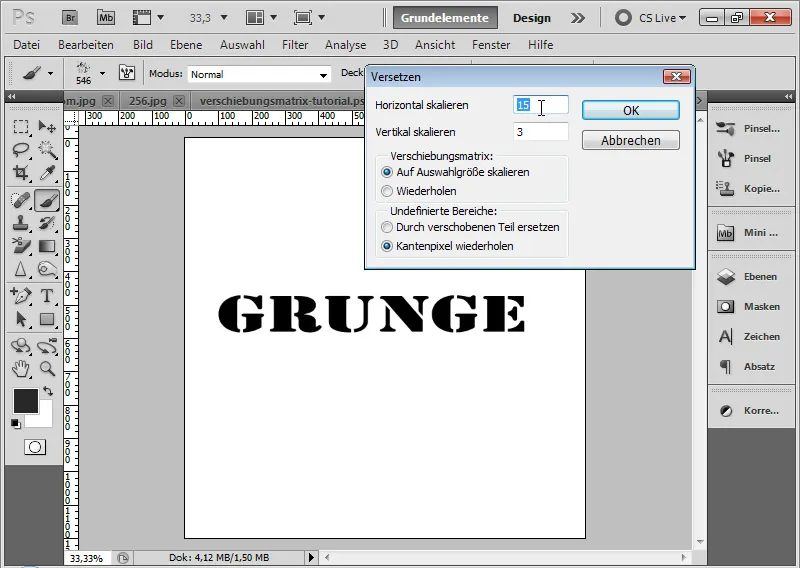Click Abbrechen in Versetzen dialog
Image resolution: width=800 pixels, height=568 pixels.
[631, 140]
